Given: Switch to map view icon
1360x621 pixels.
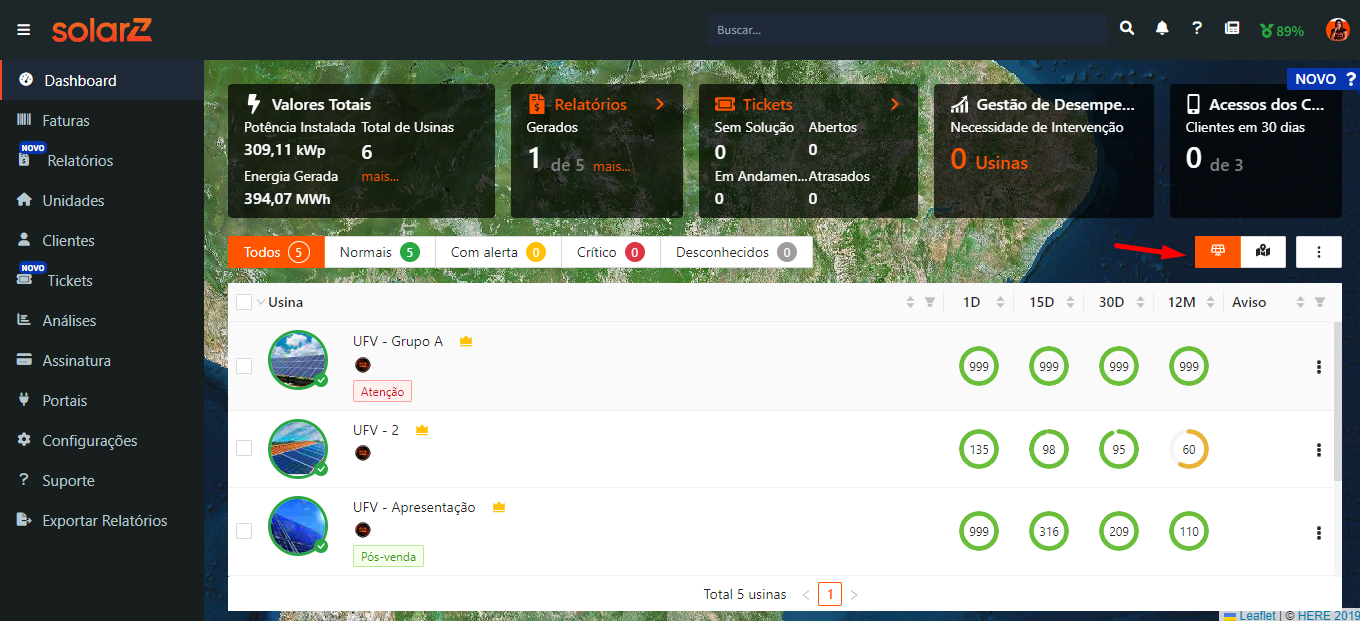Looking at the screenshot, I should 1263,252.
